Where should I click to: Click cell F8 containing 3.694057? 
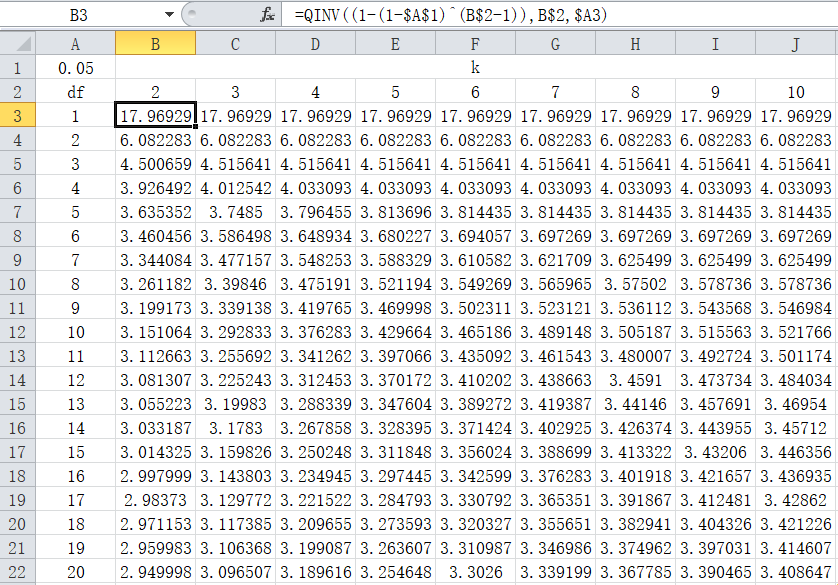(475, 236)
